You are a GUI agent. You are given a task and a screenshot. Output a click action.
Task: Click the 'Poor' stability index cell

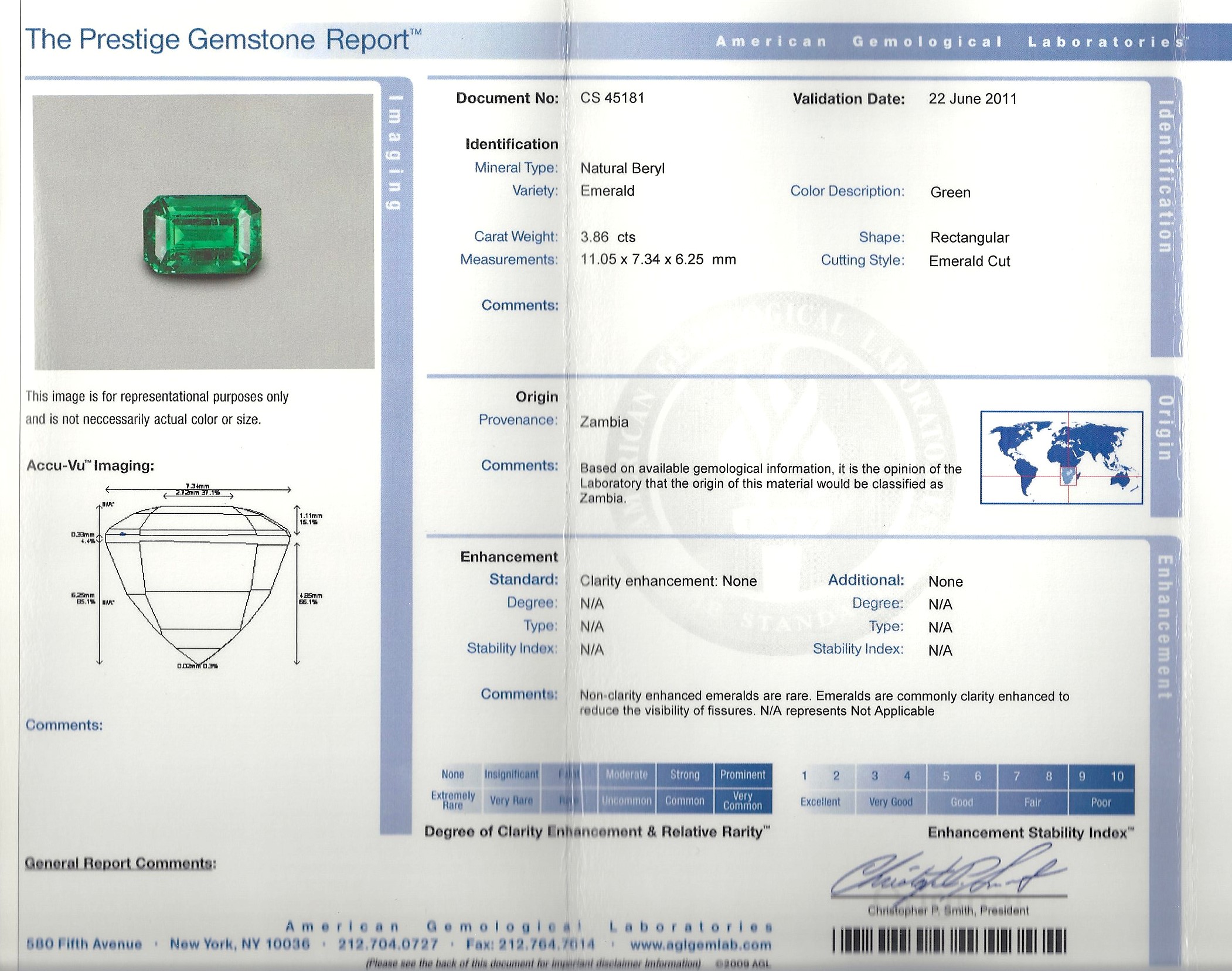point(1101,803)
